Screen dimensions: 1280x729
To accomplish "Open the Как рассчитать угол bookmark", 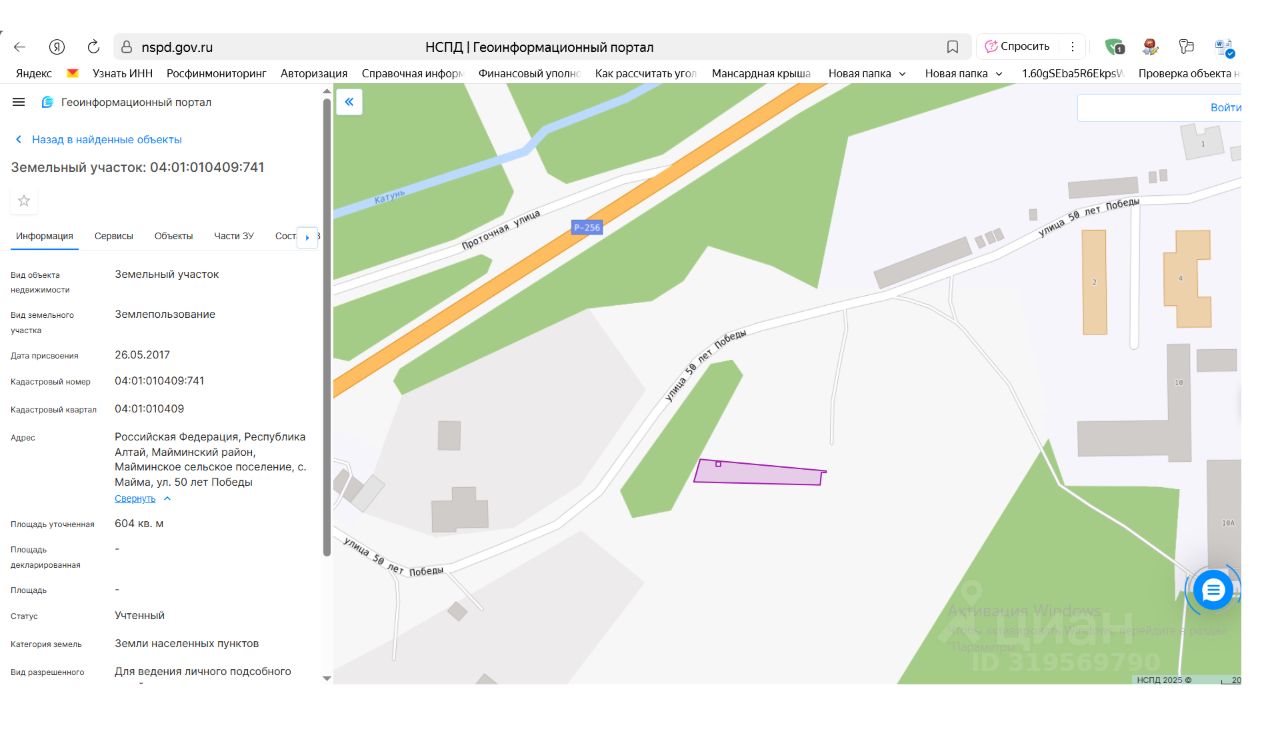I will pyautogui.click(x=646, y=73).
